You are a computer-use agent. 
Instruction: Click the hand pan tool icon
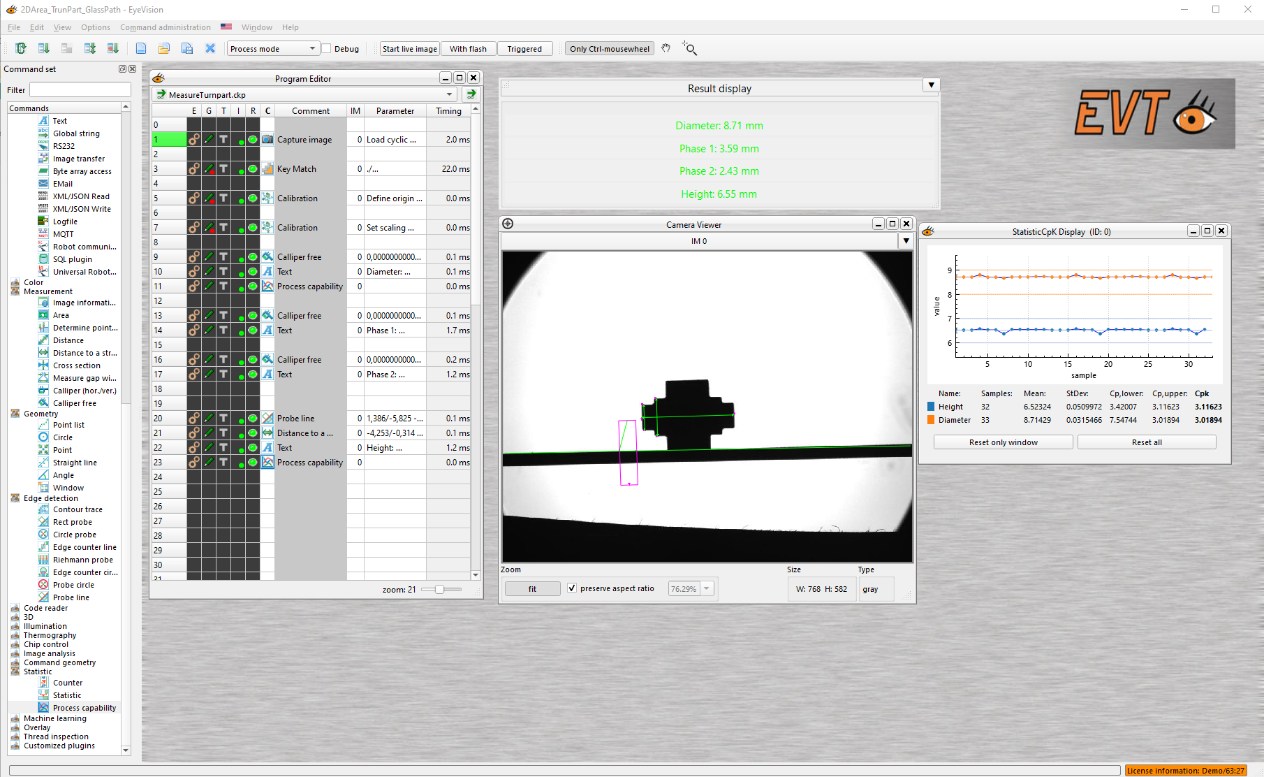click(x=666, y=48)
